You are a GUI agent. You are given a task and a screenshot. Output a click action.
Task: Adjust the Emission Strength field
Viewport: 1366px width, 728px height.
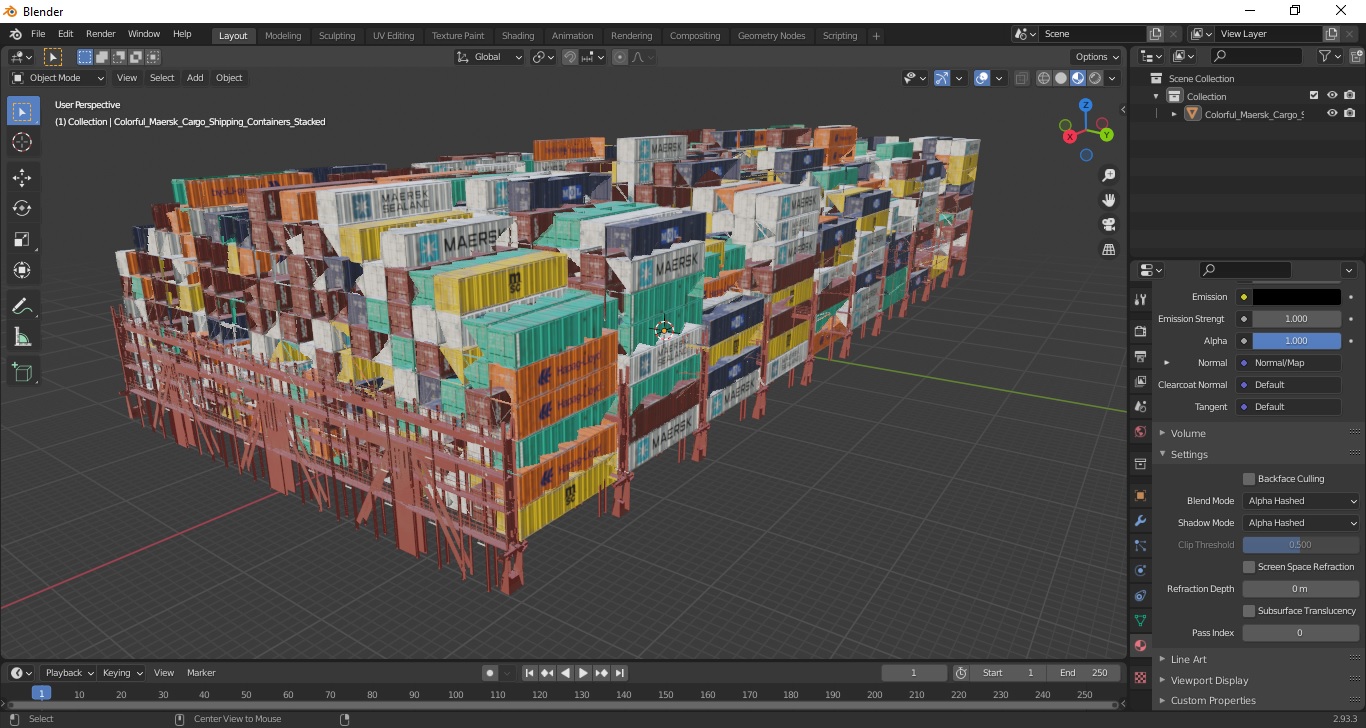coord(1296,319)
